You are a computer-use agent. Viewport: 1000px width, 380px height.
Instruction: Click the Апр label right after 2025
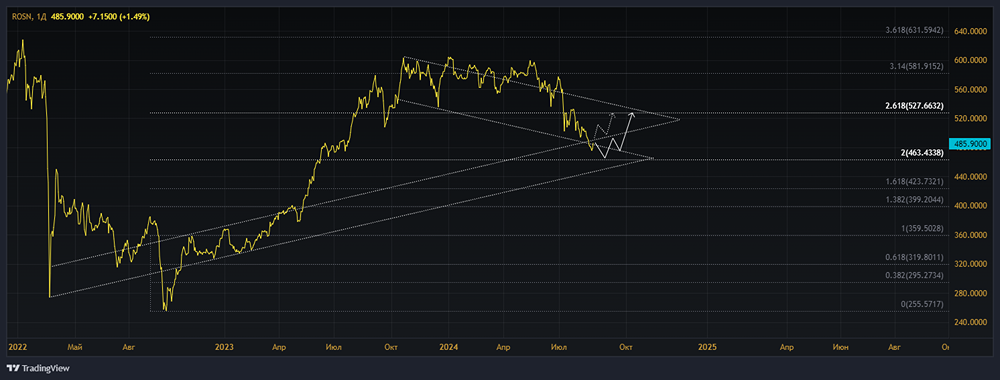pos(786,347)
